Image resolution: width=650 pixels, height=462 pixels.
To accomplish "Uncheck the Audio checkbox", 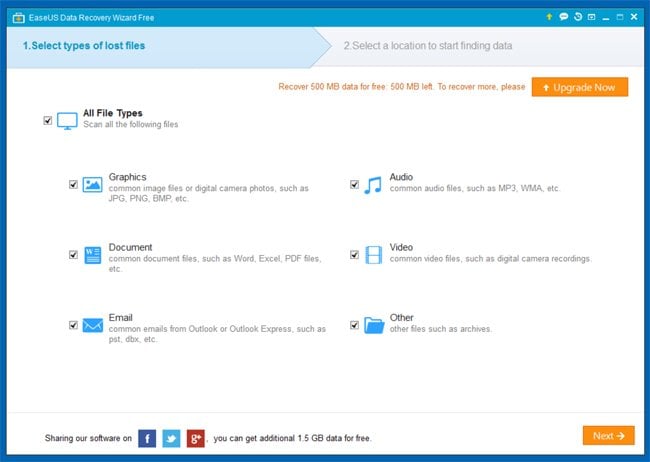I will [x=354, y=185].
